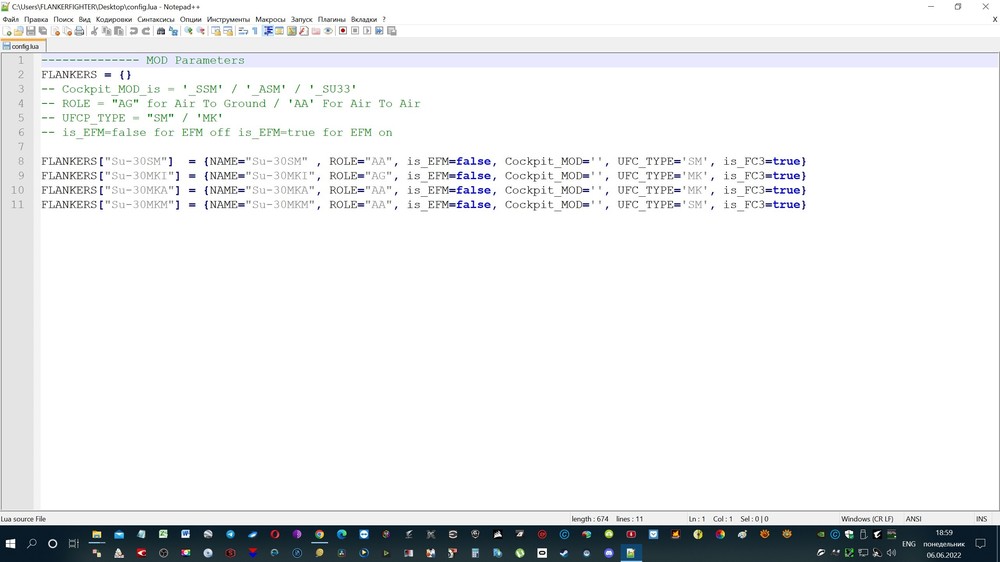Click the clock showing 18:59
The height and width of the screenshot is (562, 1000).
pyautogui.click(x=944, y=533)
